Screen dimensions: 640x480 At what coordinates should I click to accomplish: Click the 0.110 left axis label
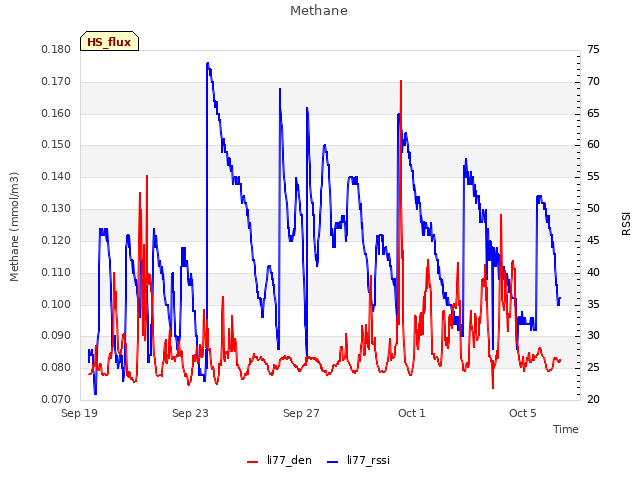point(56,272)
